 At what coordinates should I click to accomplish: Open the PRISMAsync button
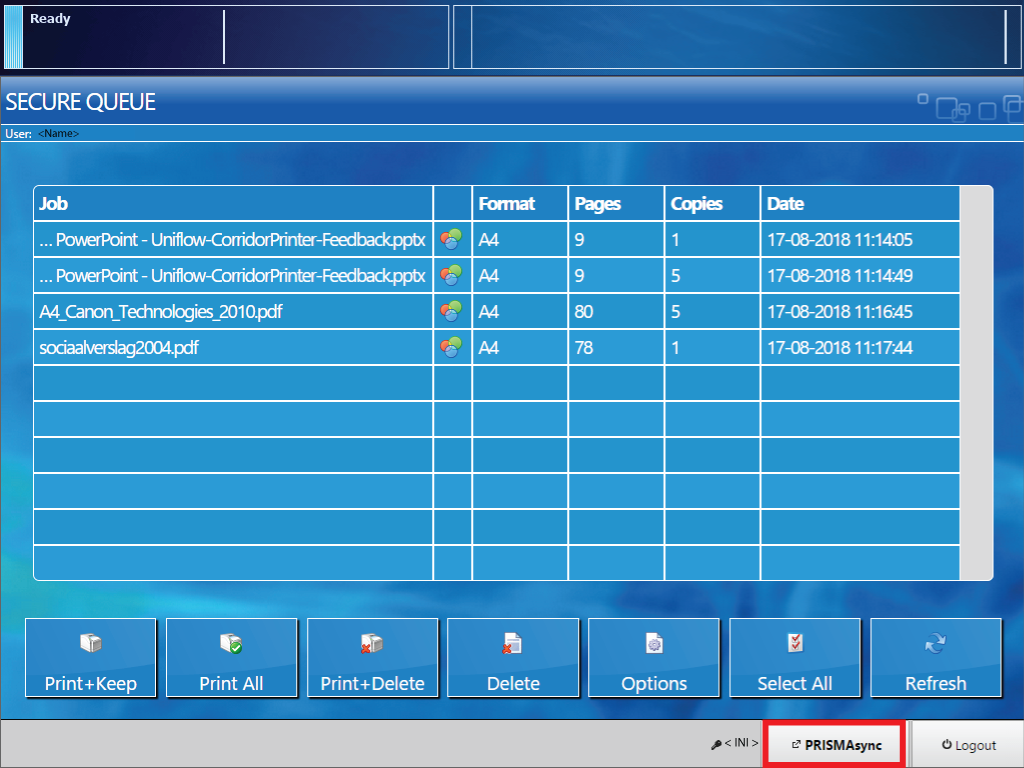click(x=835, y=745)
